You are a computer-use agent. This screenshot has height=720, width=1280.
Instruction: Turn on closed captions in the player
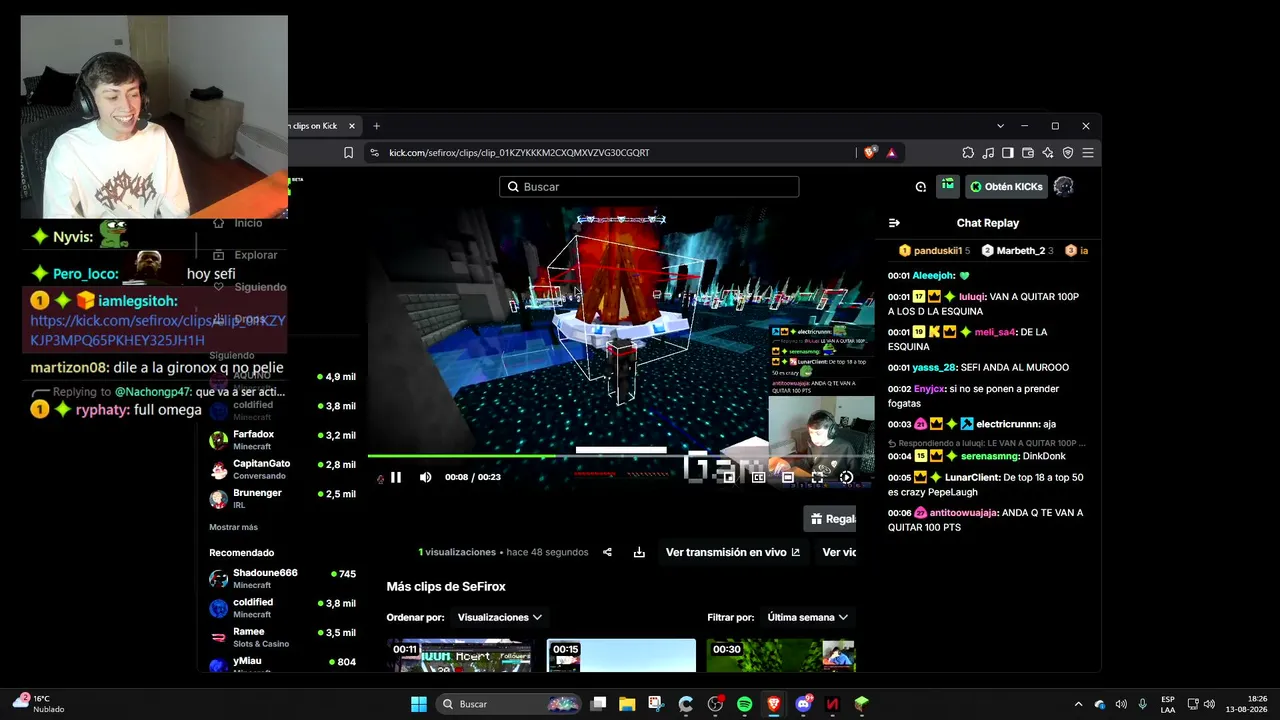(758, 478)
